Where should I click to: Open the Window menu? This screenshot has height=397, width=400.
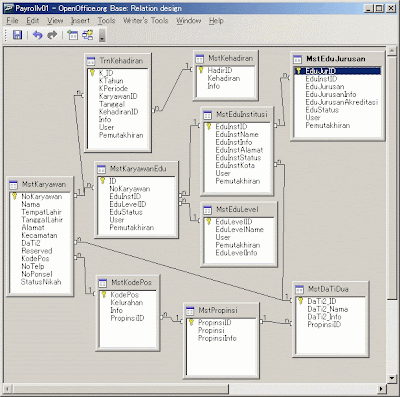(189, 21)
